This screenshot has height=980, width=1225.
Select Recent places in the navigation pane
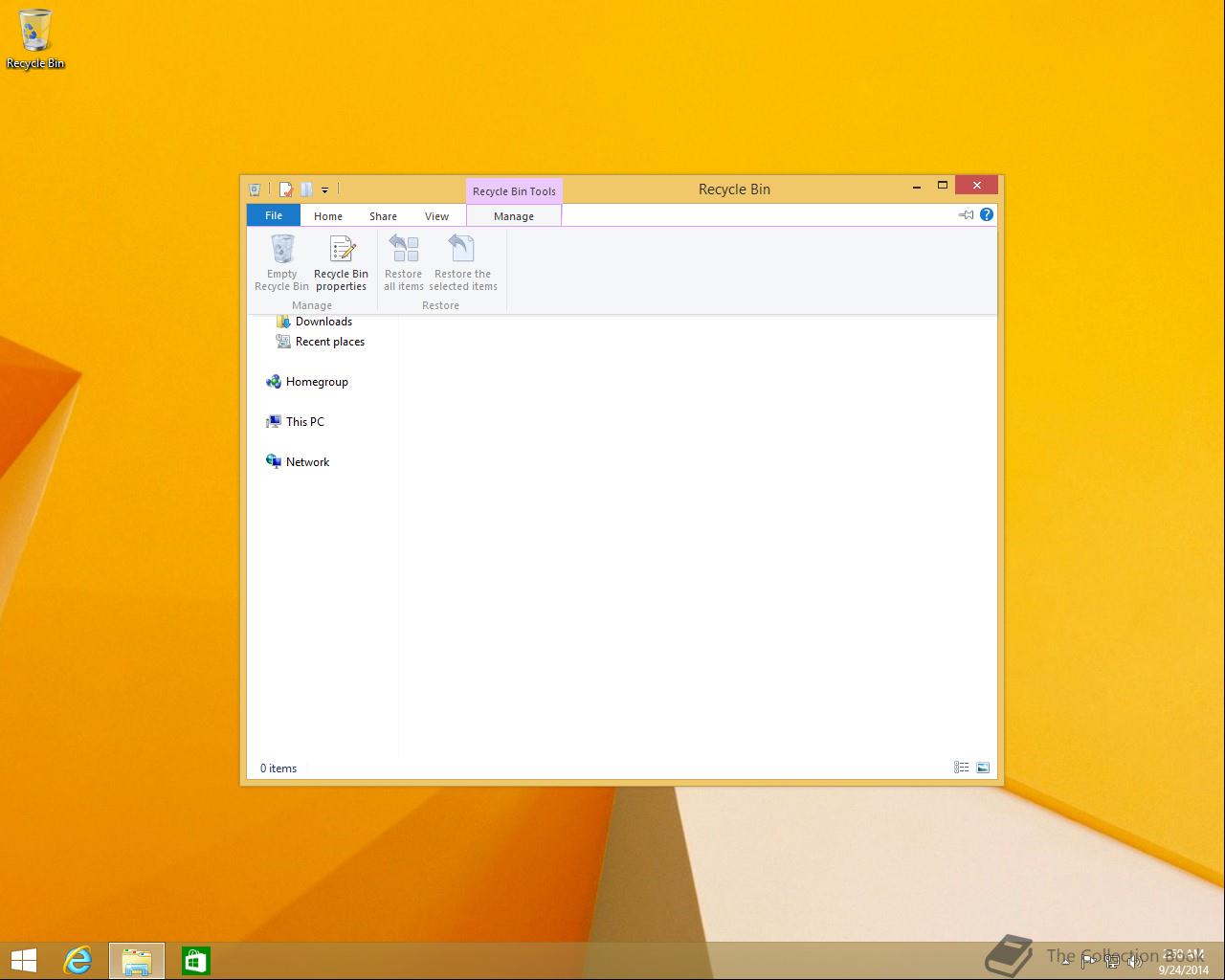coord(321,342)
